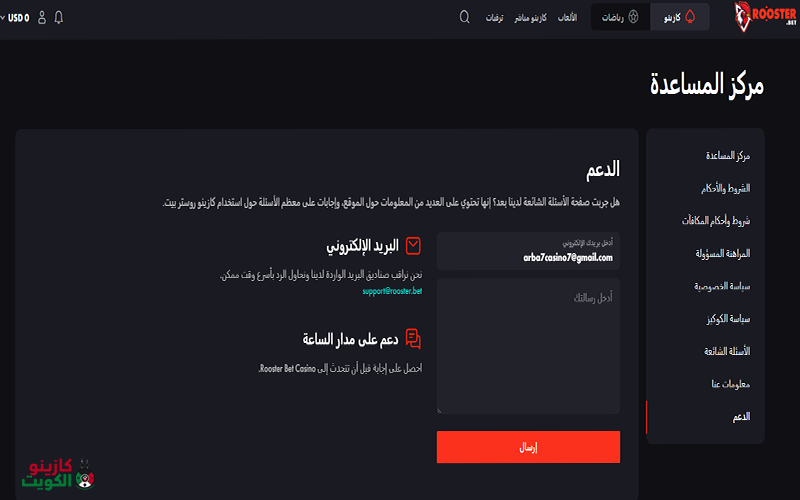Image resolution: width=800 pixels, height=500 pixels.
Task: Select الدعم in the sidebar
Action: (741, 417)
